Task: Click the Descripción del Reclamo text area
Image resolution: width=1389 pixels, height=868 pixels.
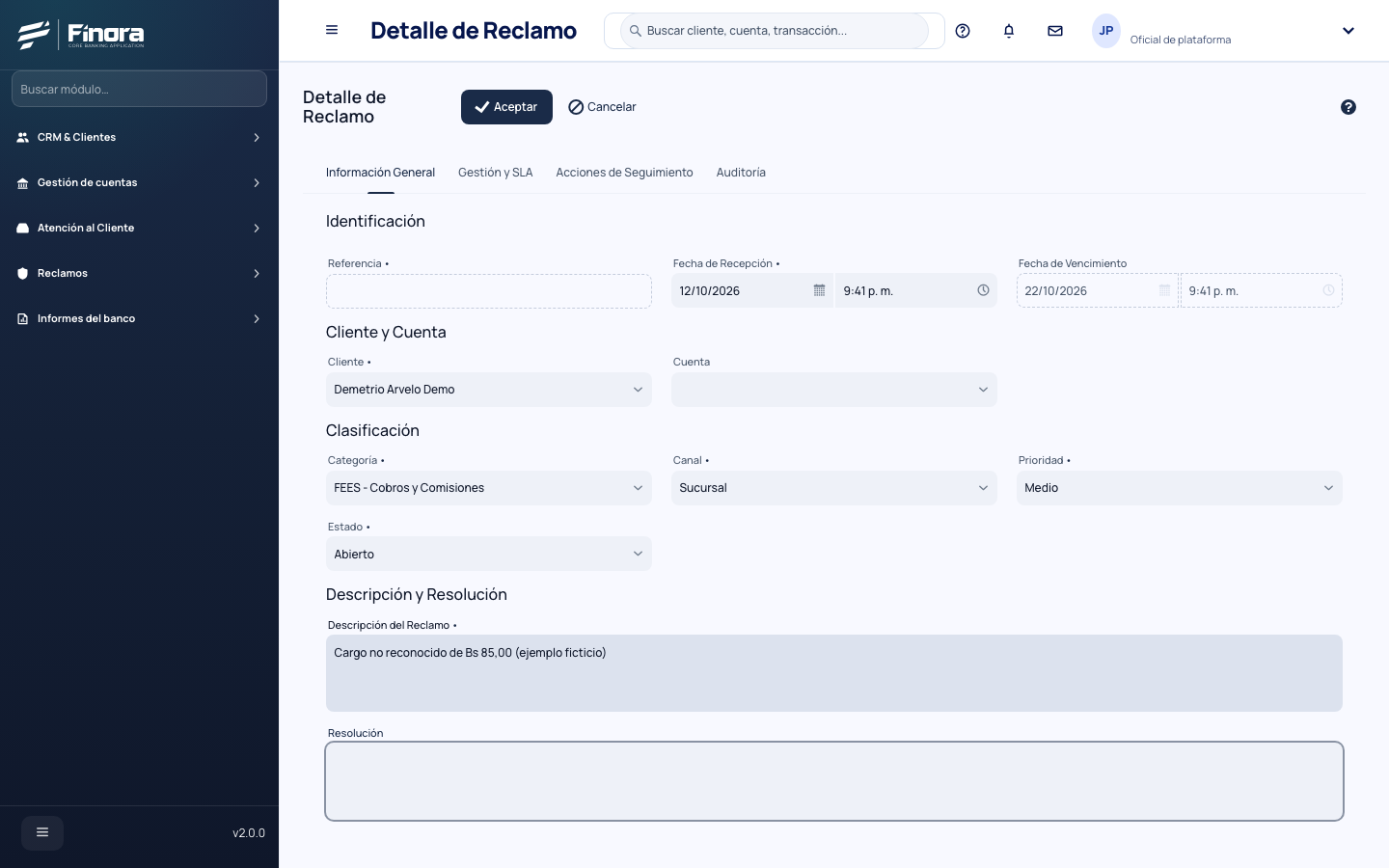Action: (834, 673)
